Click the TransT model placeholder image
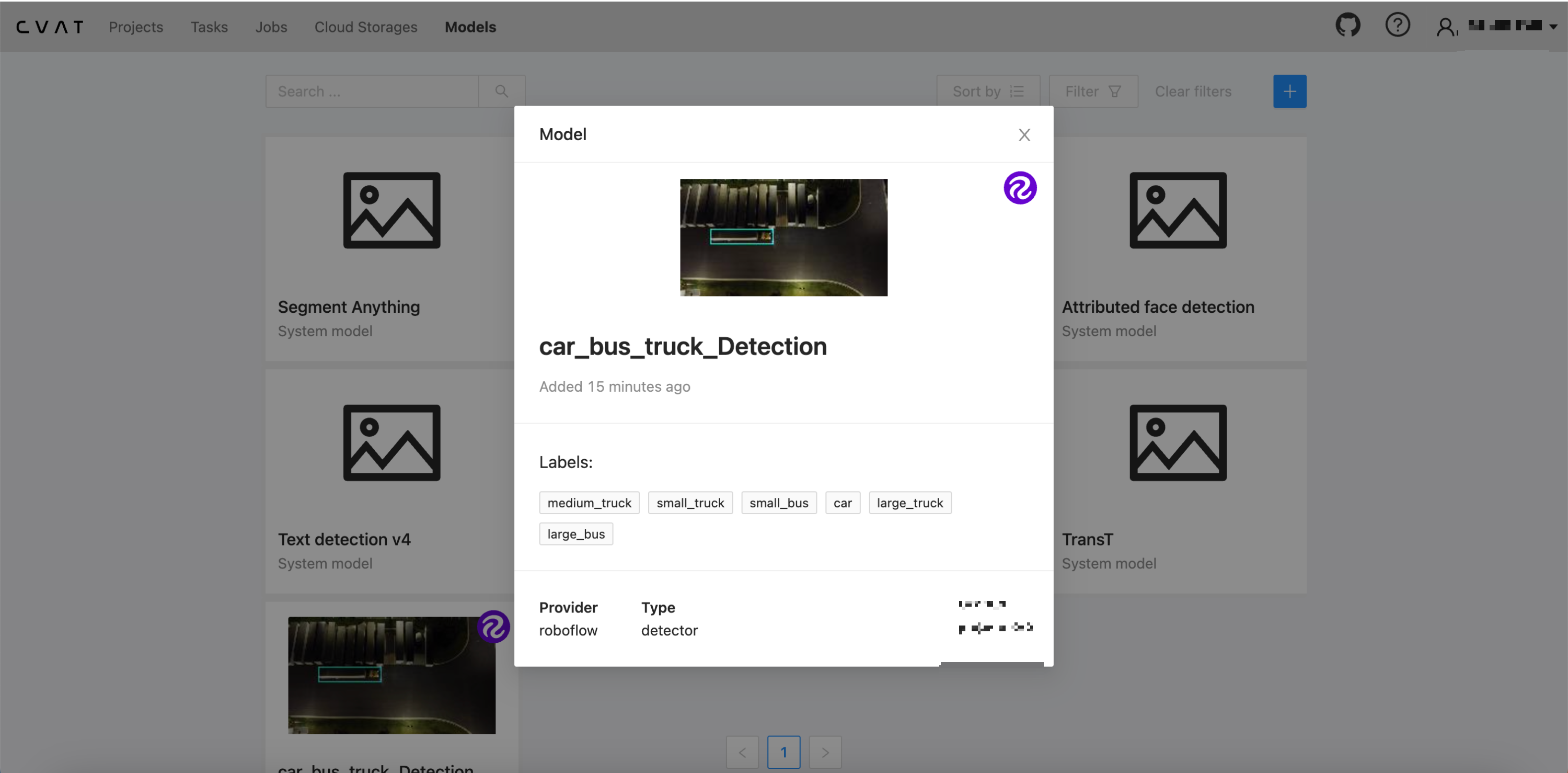Screen dimensions: 1568x773 (x=1177, y=443)
